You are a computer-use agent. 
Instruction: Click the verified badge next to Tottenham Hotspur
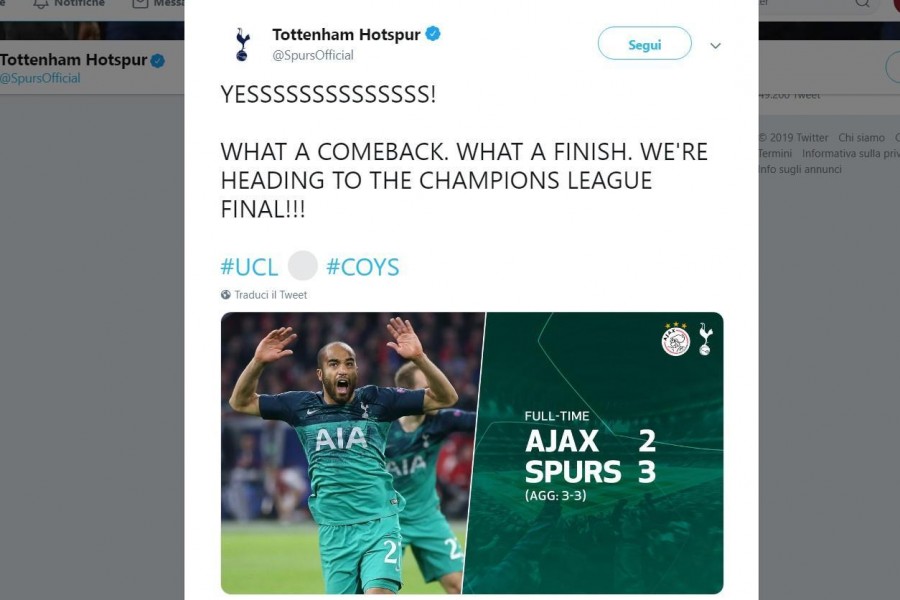[x=433, y=34]
